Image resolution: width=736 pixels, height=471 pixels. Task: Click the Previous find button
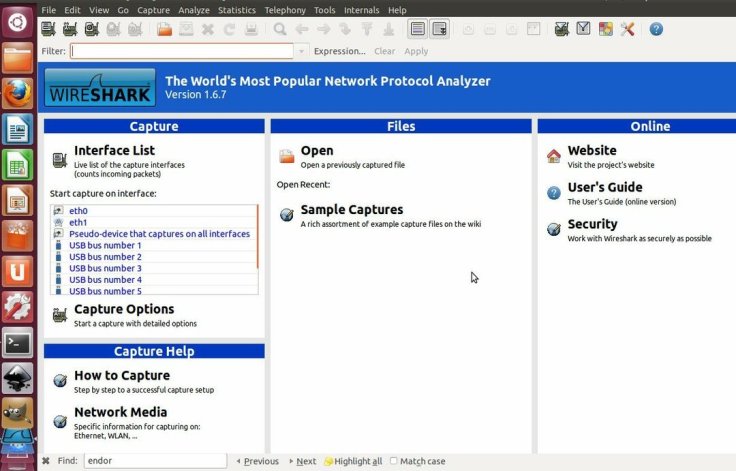click(258, 461)
